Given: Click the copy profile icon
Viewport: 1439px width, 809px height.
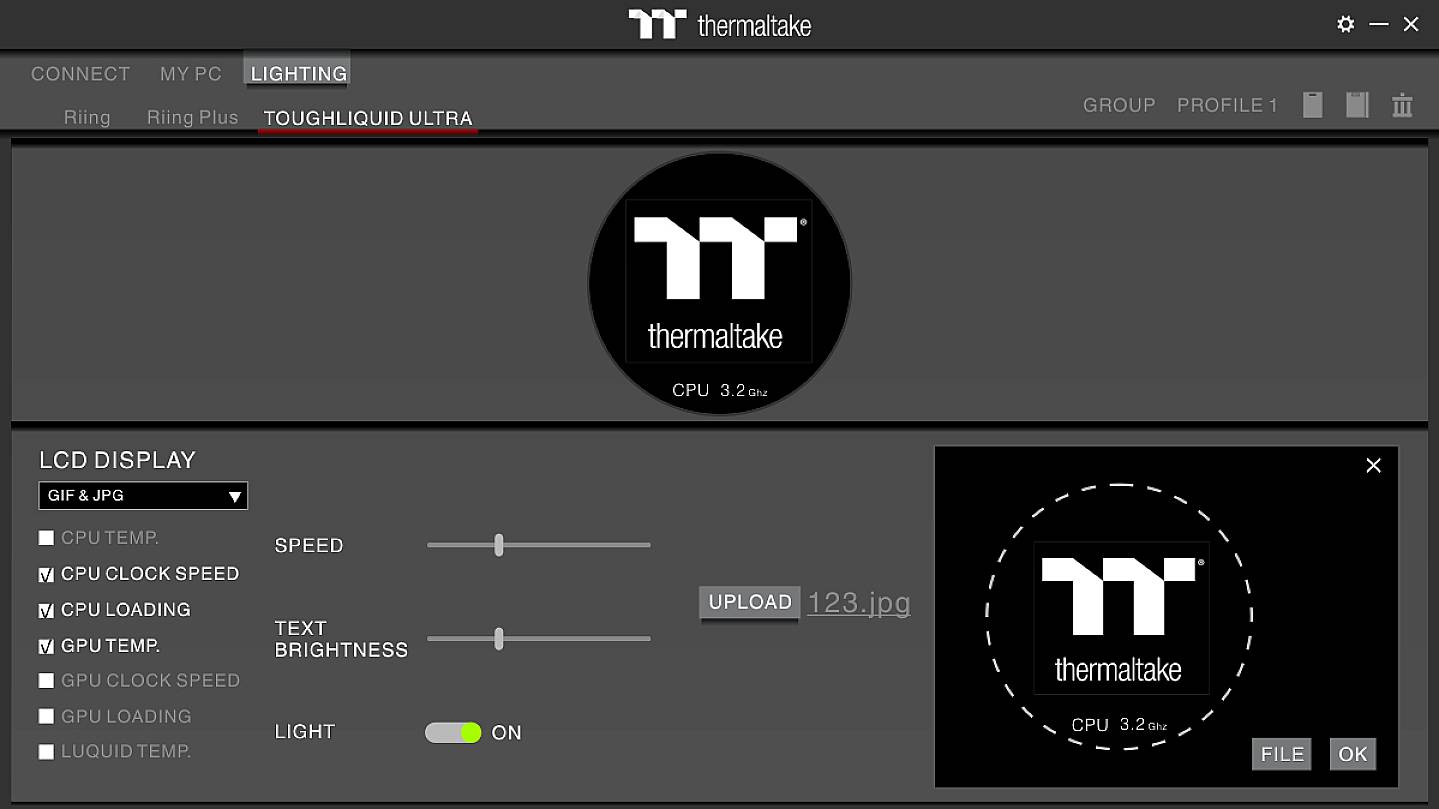Looking at the screenshot, I should 1312,105.
